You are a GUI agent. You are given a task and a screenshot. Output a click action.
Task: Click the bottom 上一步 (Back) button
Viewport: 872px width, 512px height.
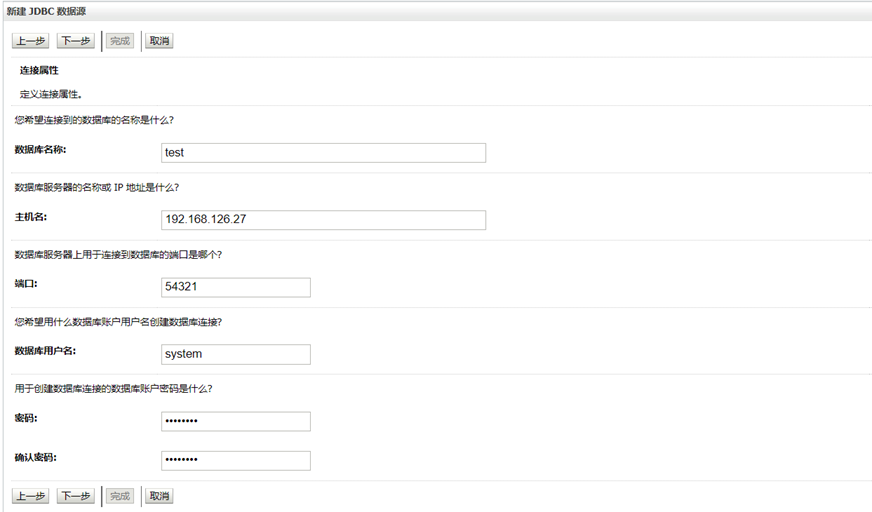[30, 496]
